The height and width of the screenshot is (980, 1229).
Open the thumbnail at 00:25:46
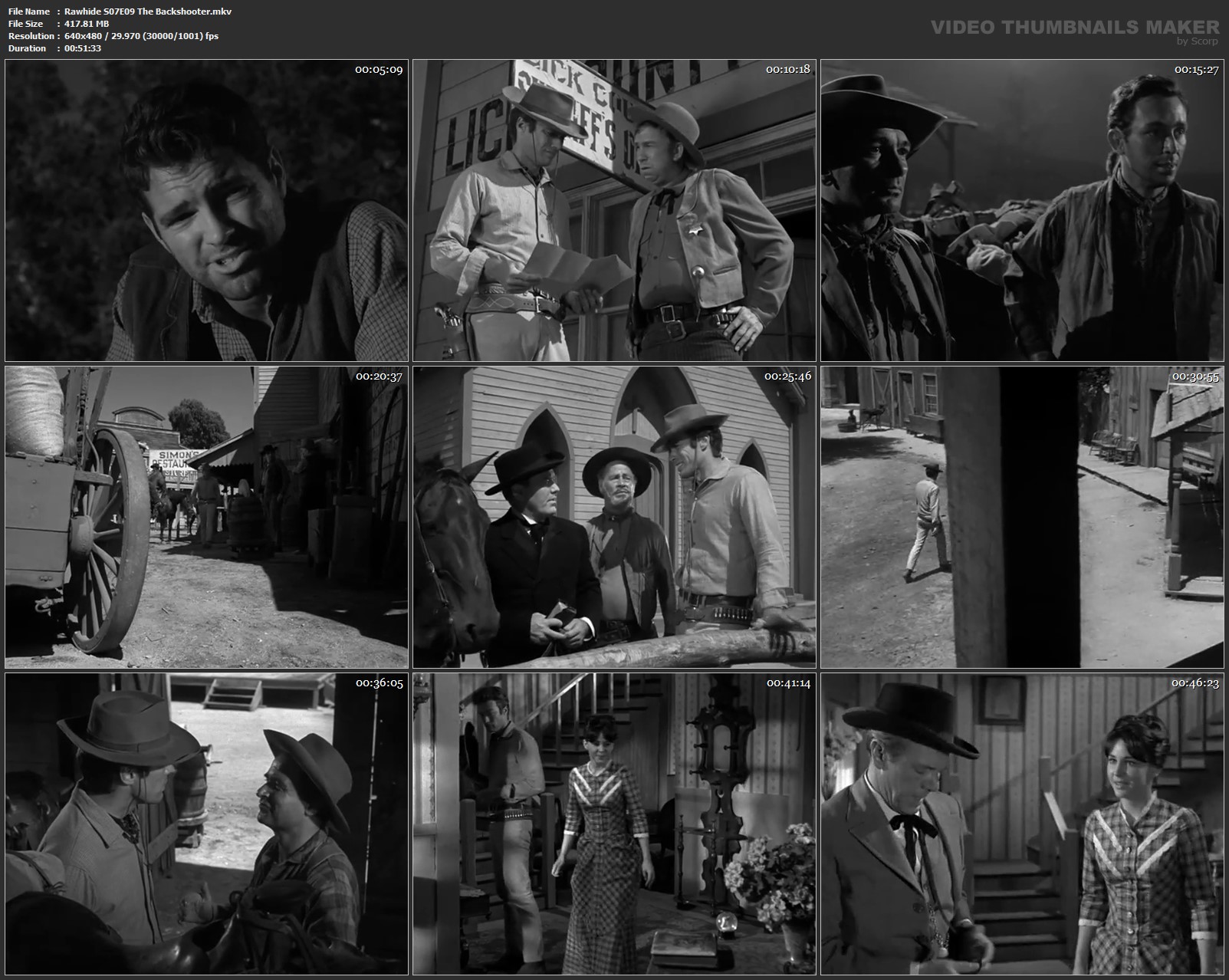coord(614,517)
